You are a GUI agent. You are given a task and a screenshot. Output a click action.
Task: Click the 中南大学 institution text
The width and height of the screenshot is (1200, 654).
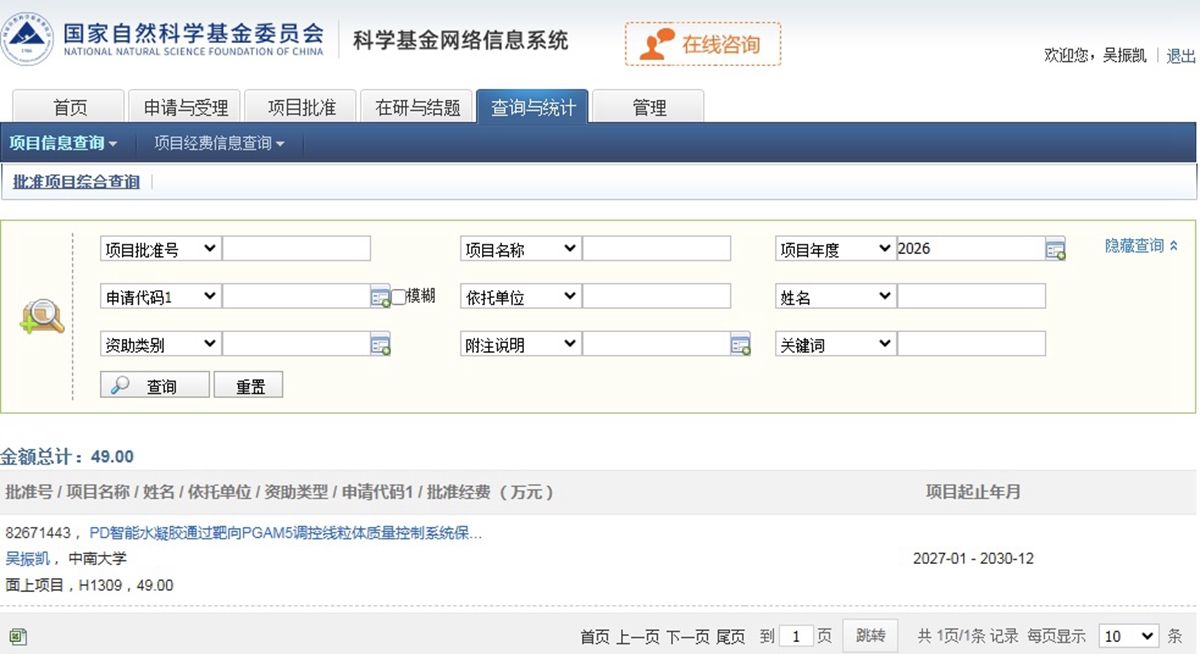[x=97, y=558]
